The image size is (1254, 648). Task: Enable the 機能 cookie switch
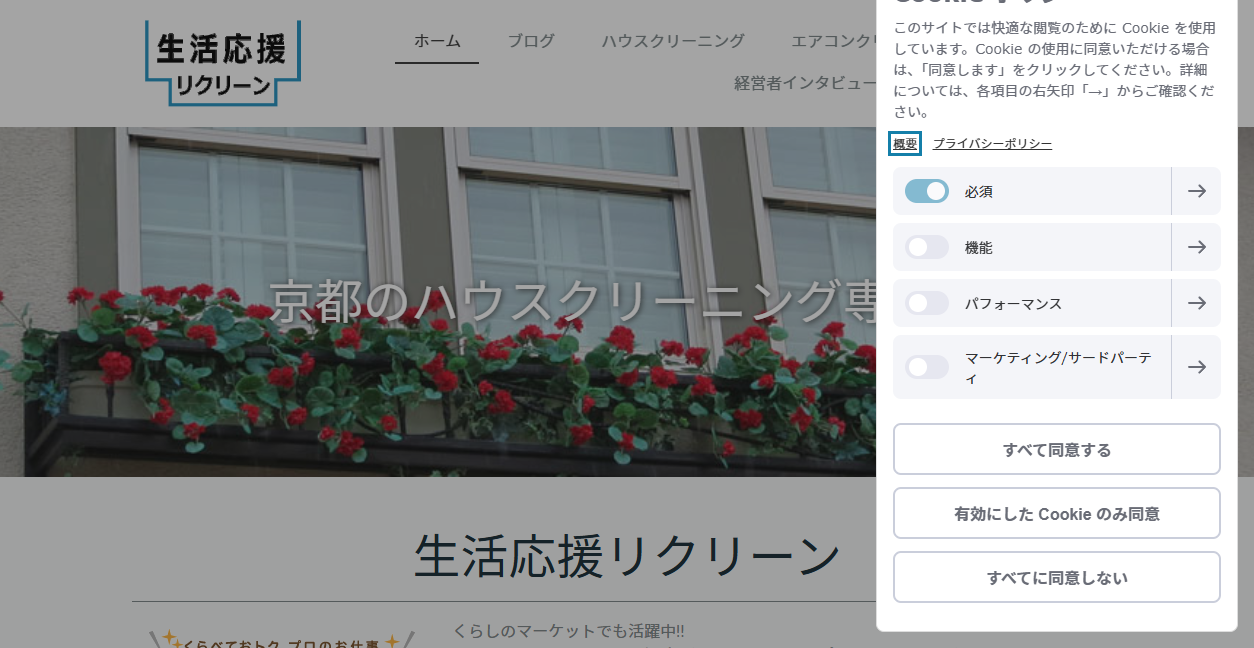[926, 247]
